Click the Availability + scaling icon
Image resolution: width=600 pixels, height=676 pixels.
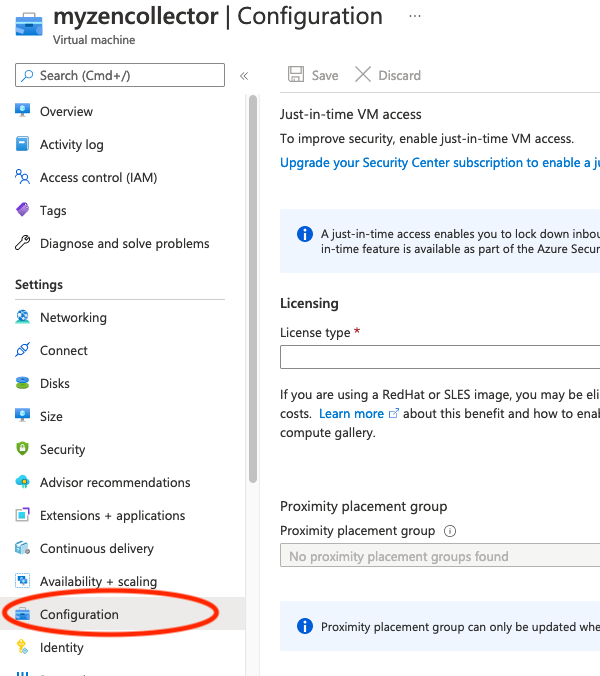(22, 581)
